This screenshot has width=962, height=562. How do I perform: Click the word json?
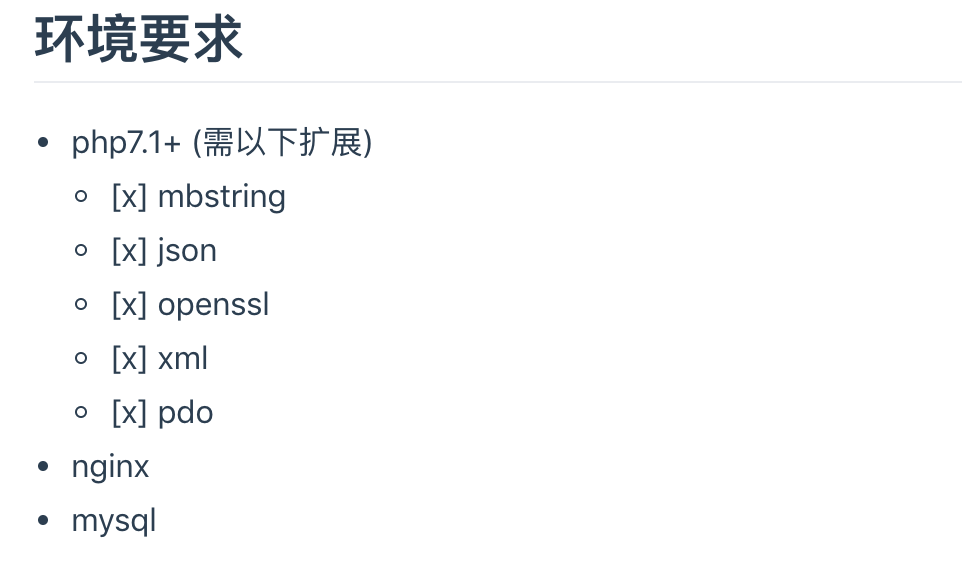[x=187, y=251]
